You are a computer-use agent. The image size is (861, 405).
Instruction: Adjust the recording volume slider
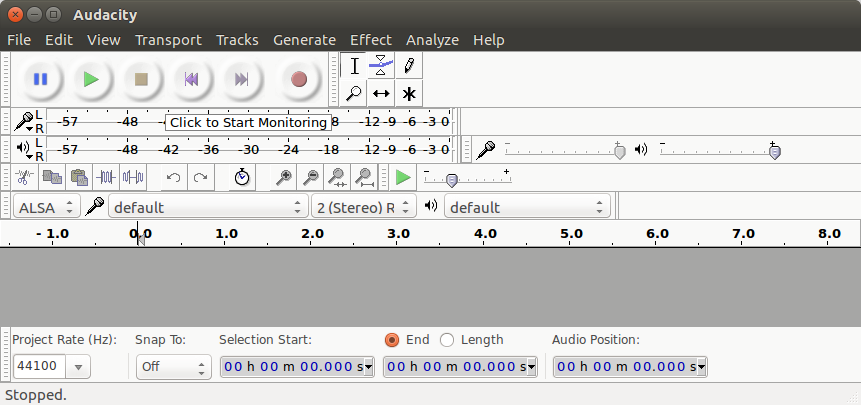pos(566,150)
